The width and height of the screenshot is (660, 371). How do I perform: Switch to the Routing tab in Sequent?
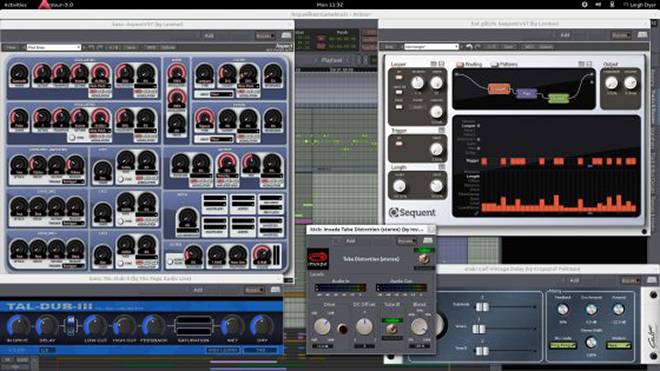pyautogui.click(x=470, y=64)
